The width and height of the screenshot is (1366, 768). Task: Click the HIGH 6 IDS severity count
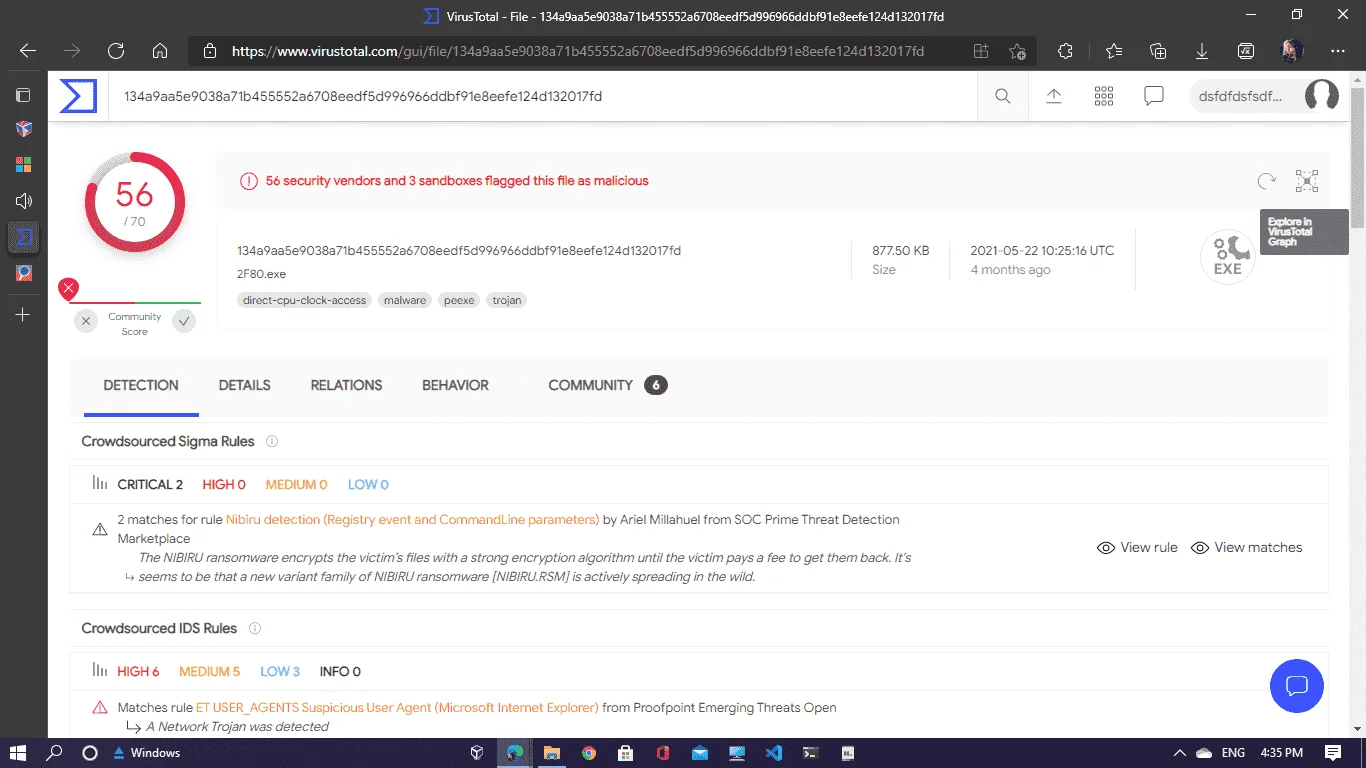[x=138, y=672]
